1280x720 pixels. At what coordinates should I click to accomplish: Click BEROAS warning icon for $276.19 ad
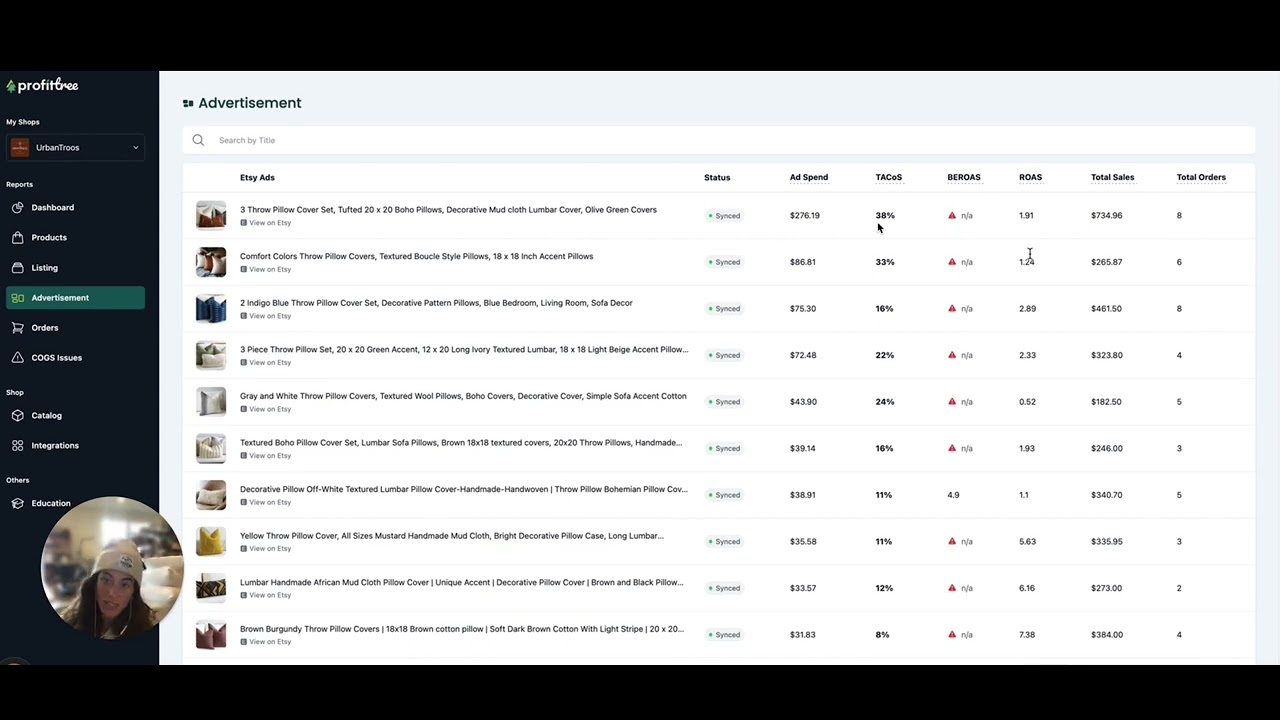tap(952, 215)
